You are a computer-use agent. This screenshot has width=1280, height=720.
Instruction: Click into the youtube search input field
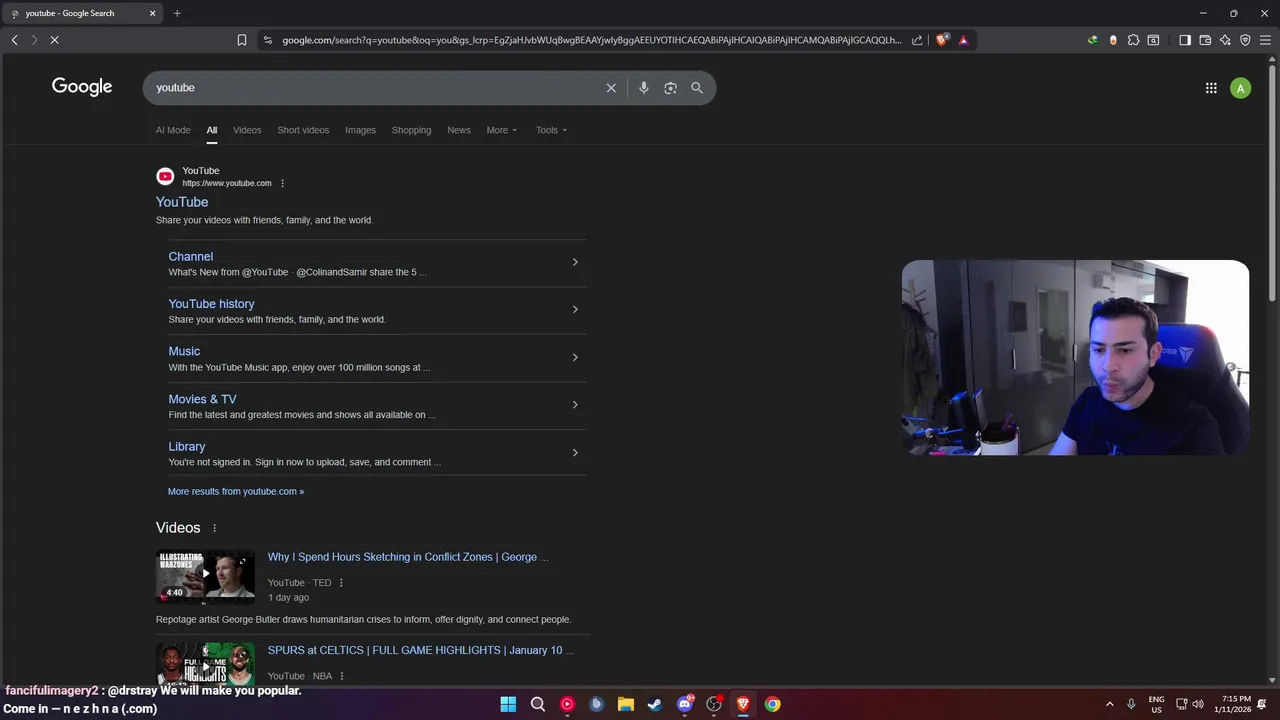(375, 88)
